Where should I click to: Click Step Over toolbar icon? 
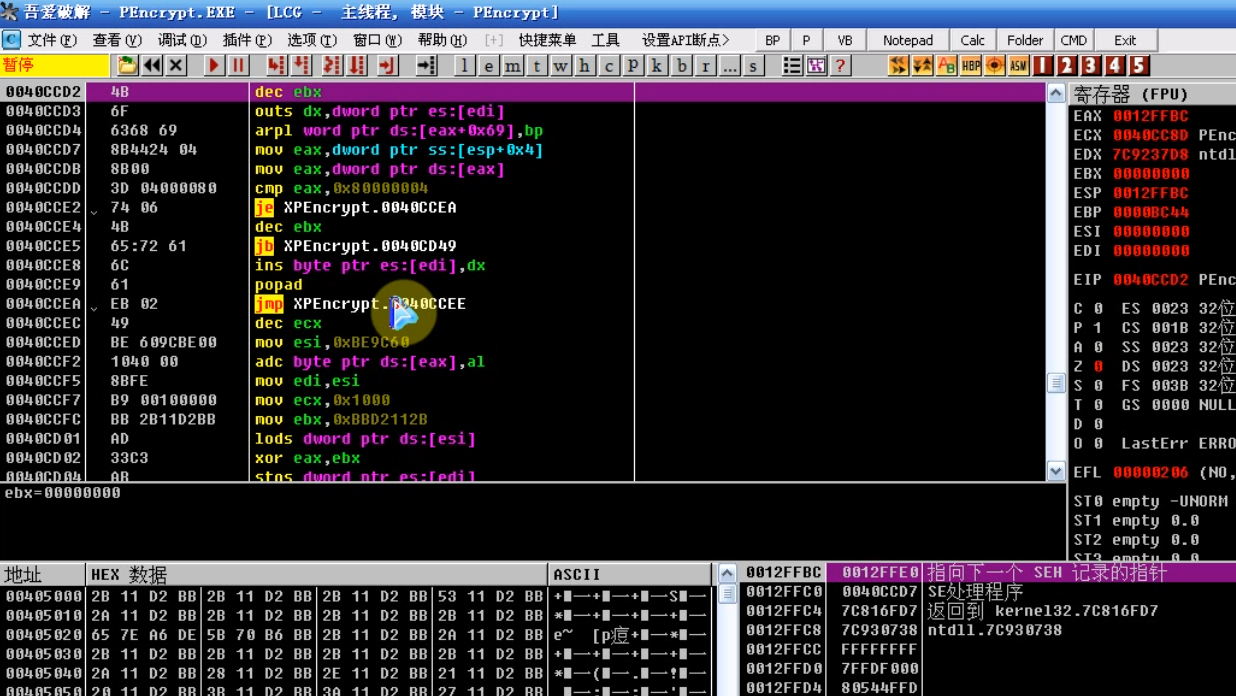pyautogui.click(x=301, y=65)
